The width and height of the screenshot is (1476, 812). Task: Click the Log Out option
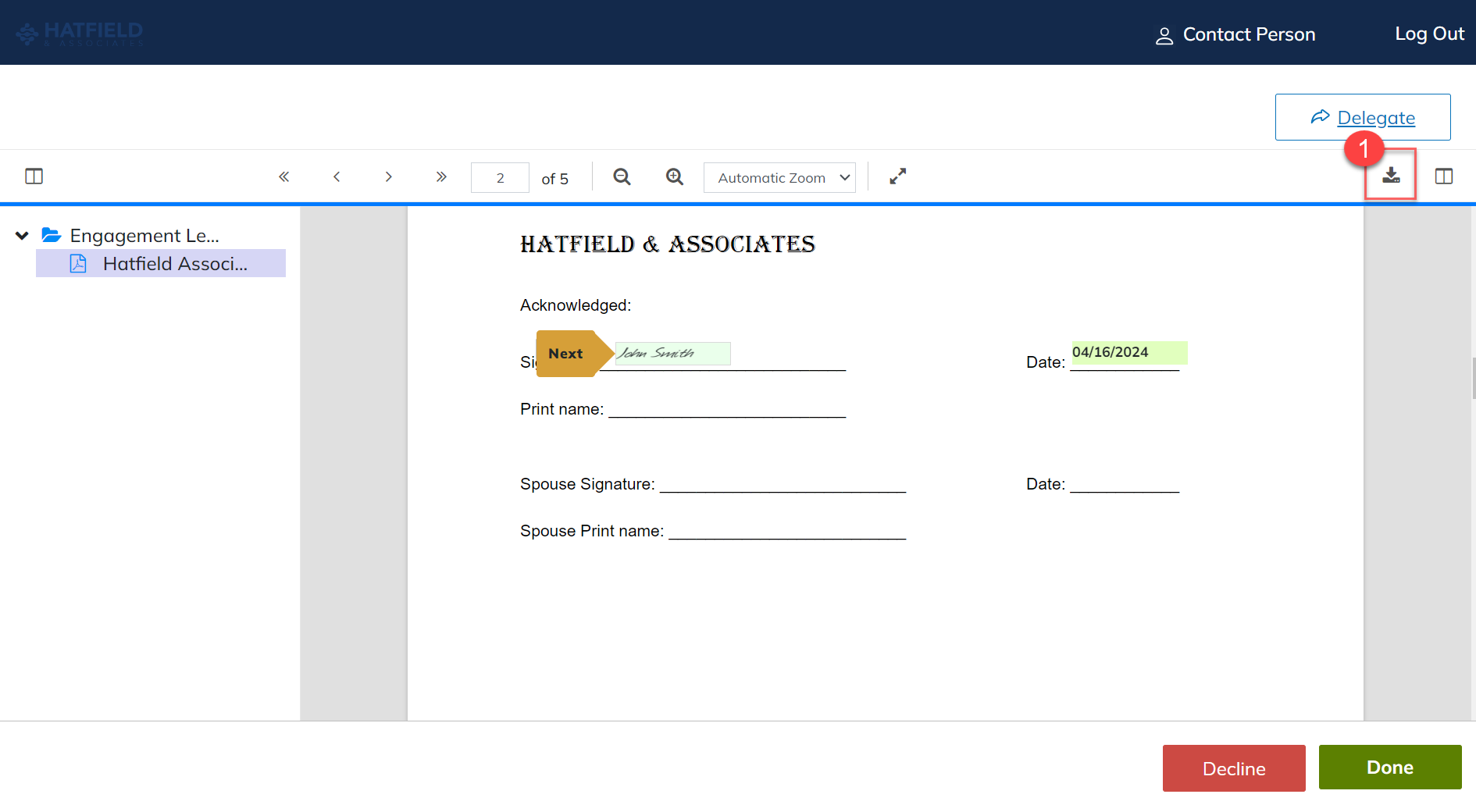tap(1429, 34)
